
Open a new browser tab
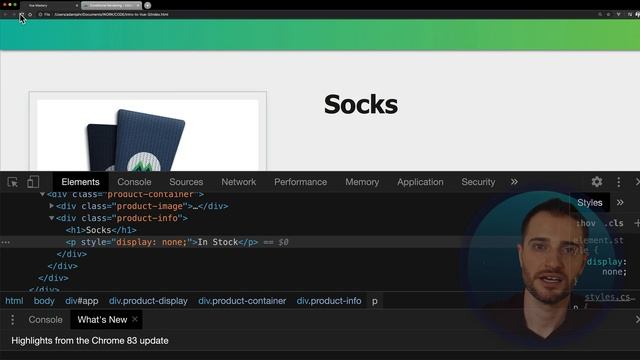click(147, 5)
